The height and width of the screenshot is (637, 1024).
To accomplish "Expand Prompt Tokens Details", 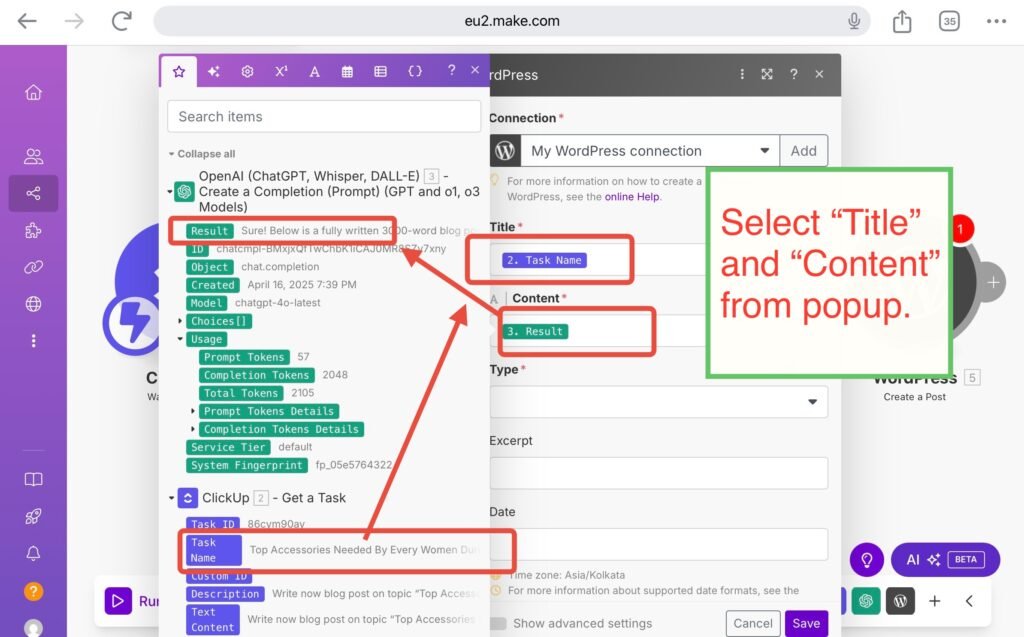I will 193,412.
